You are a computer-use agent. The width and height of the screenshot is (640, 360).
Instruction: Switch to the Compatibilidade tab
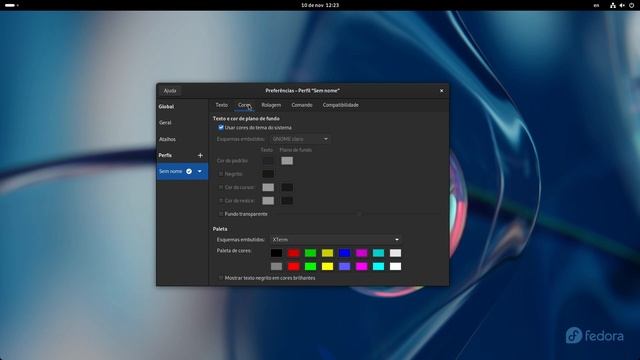coord(340,105)
